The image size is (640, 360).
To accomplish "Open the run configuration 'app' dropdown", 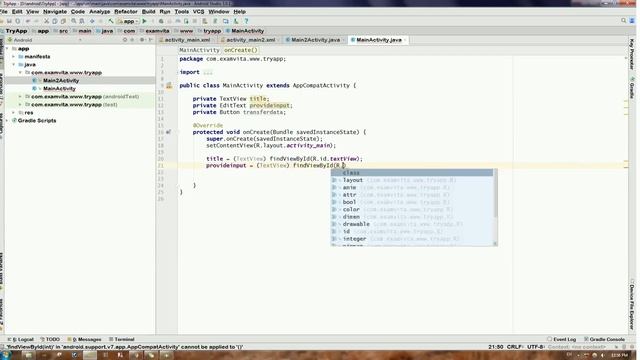I will [128, 21].
